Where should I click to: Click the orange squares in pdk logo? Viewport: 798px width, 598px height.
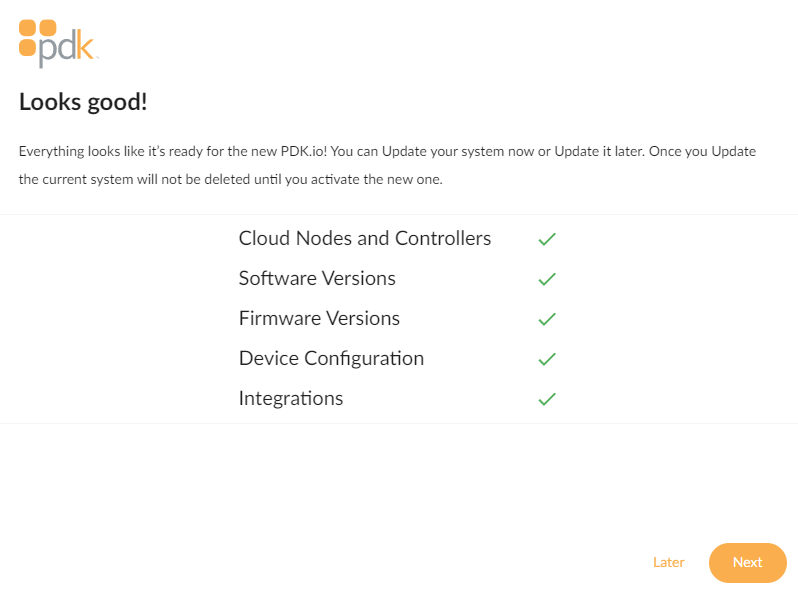(x=37, y=38)
